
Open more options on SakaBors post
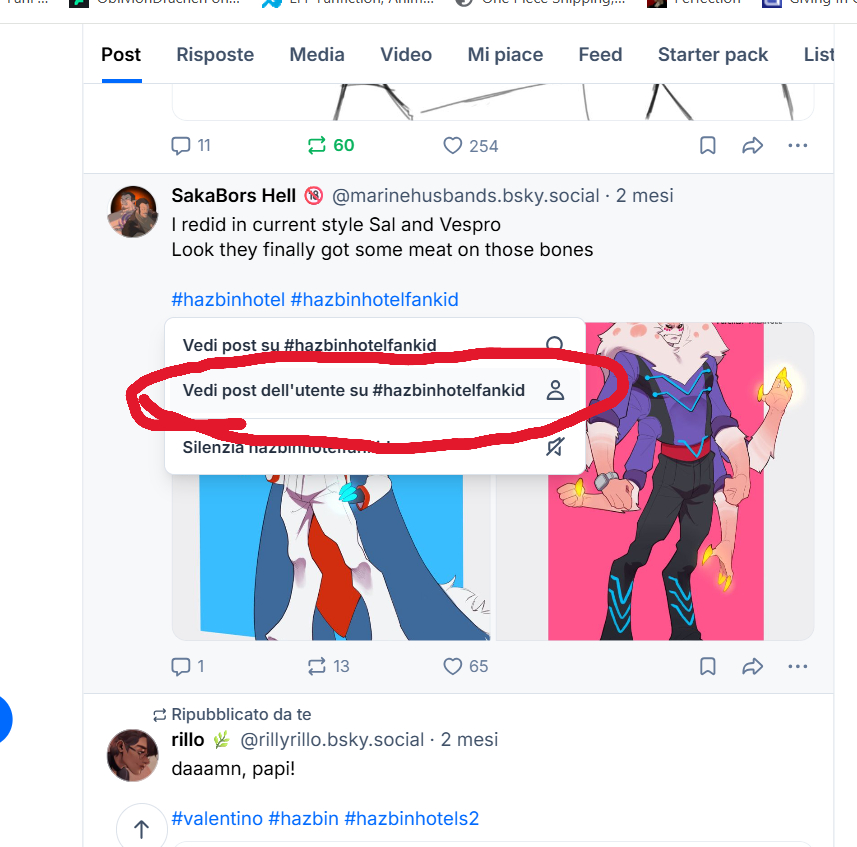tap(797, 666)
